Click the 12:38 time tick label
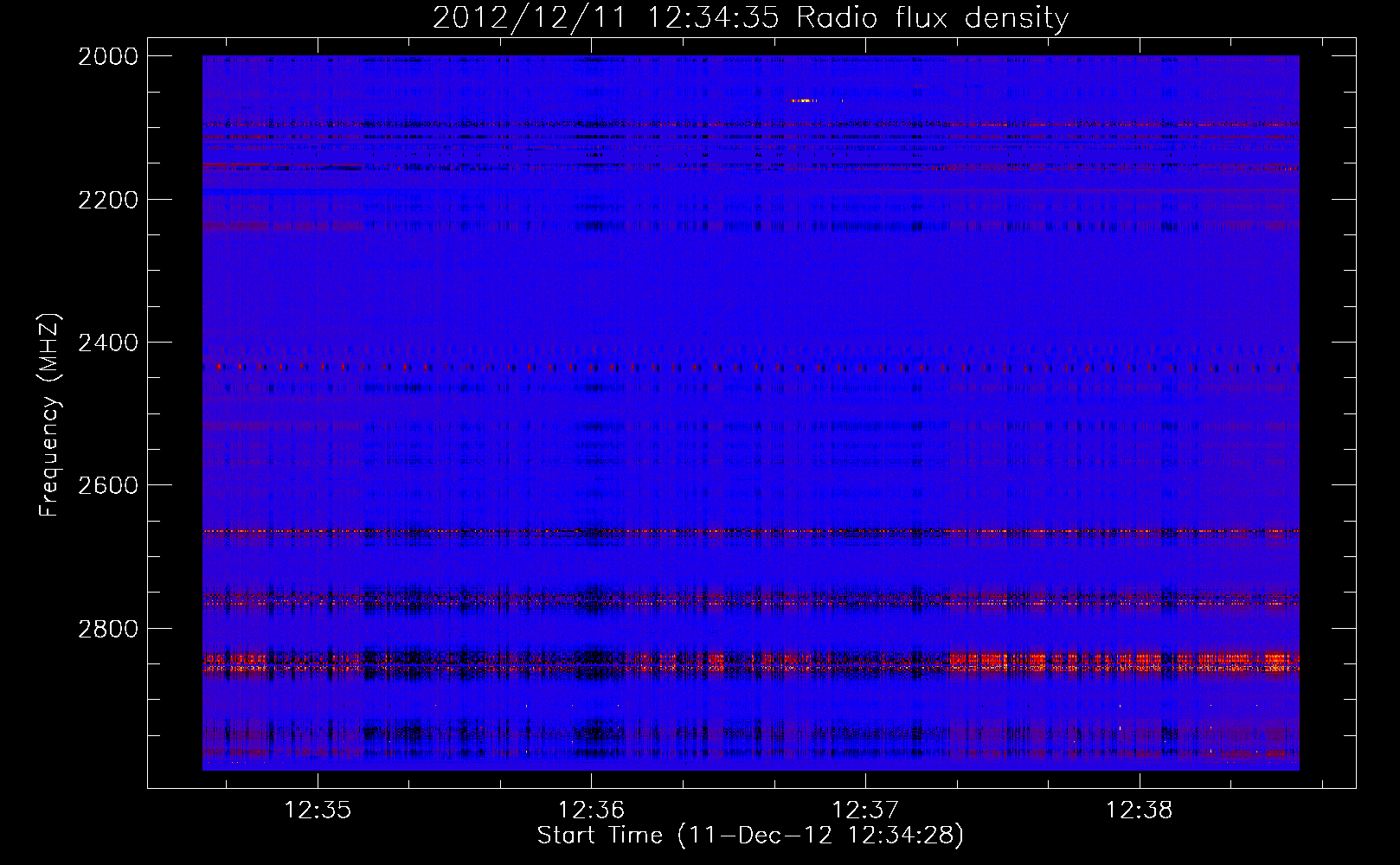1400x865 pixels. (x=1140, y=811)
